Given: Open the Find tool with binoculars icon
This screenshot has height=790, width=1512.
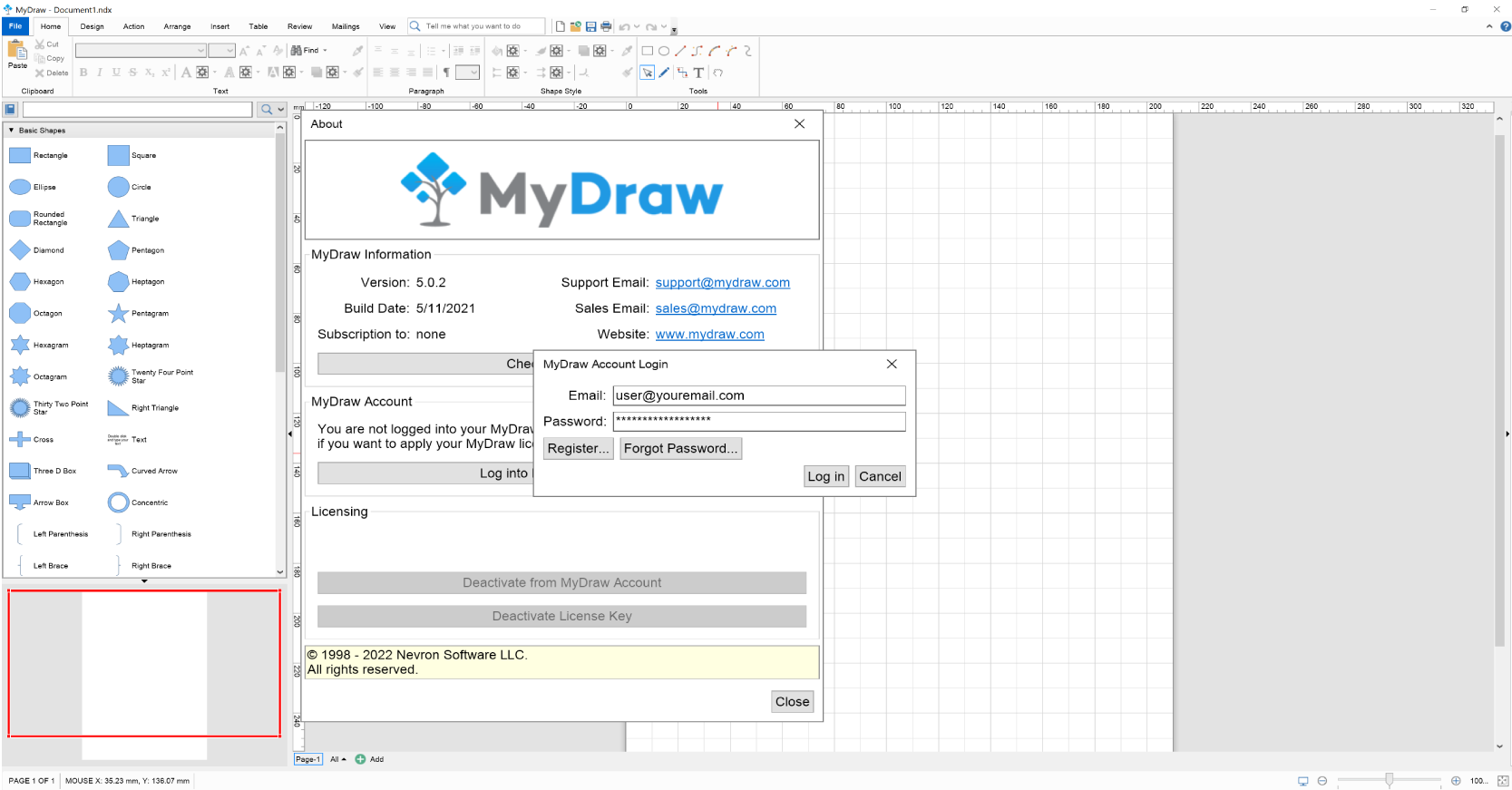Looking at the screenshot, I should click(305, 51).
